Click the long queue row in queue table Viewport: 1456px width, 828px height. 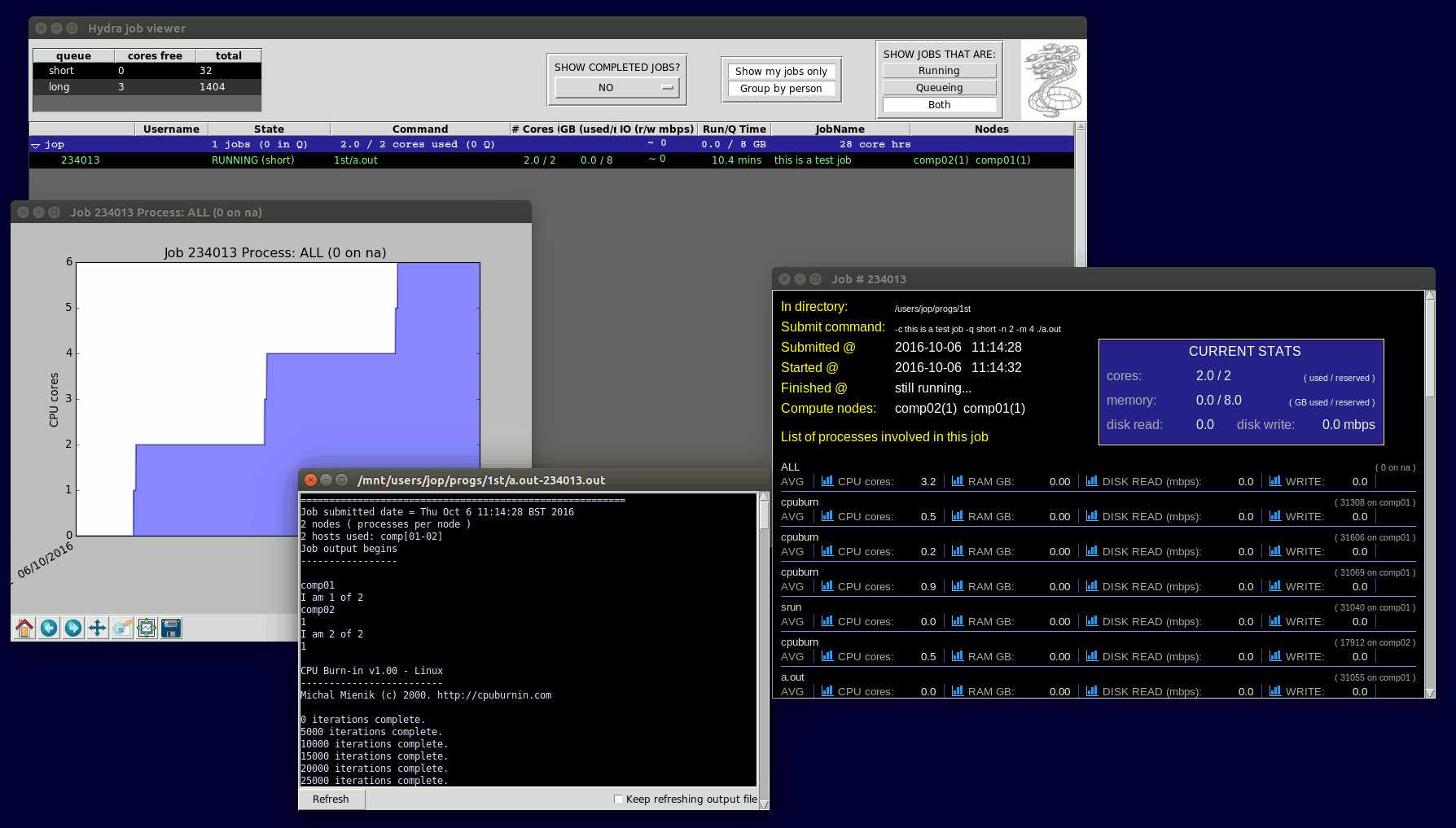tap(147, 87)
